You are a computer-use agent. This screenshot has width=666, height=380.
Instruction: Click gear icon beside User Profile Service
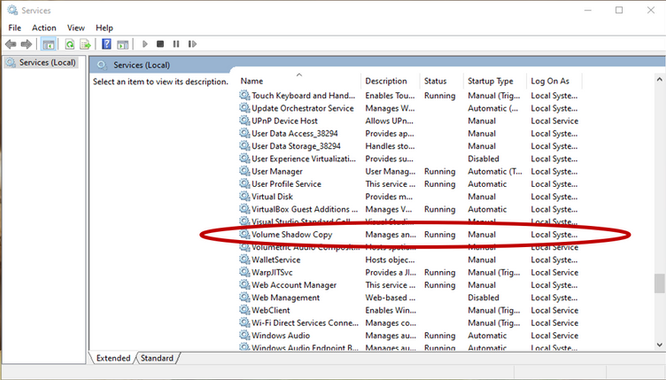pyautogui.click(x=244, y=184)
